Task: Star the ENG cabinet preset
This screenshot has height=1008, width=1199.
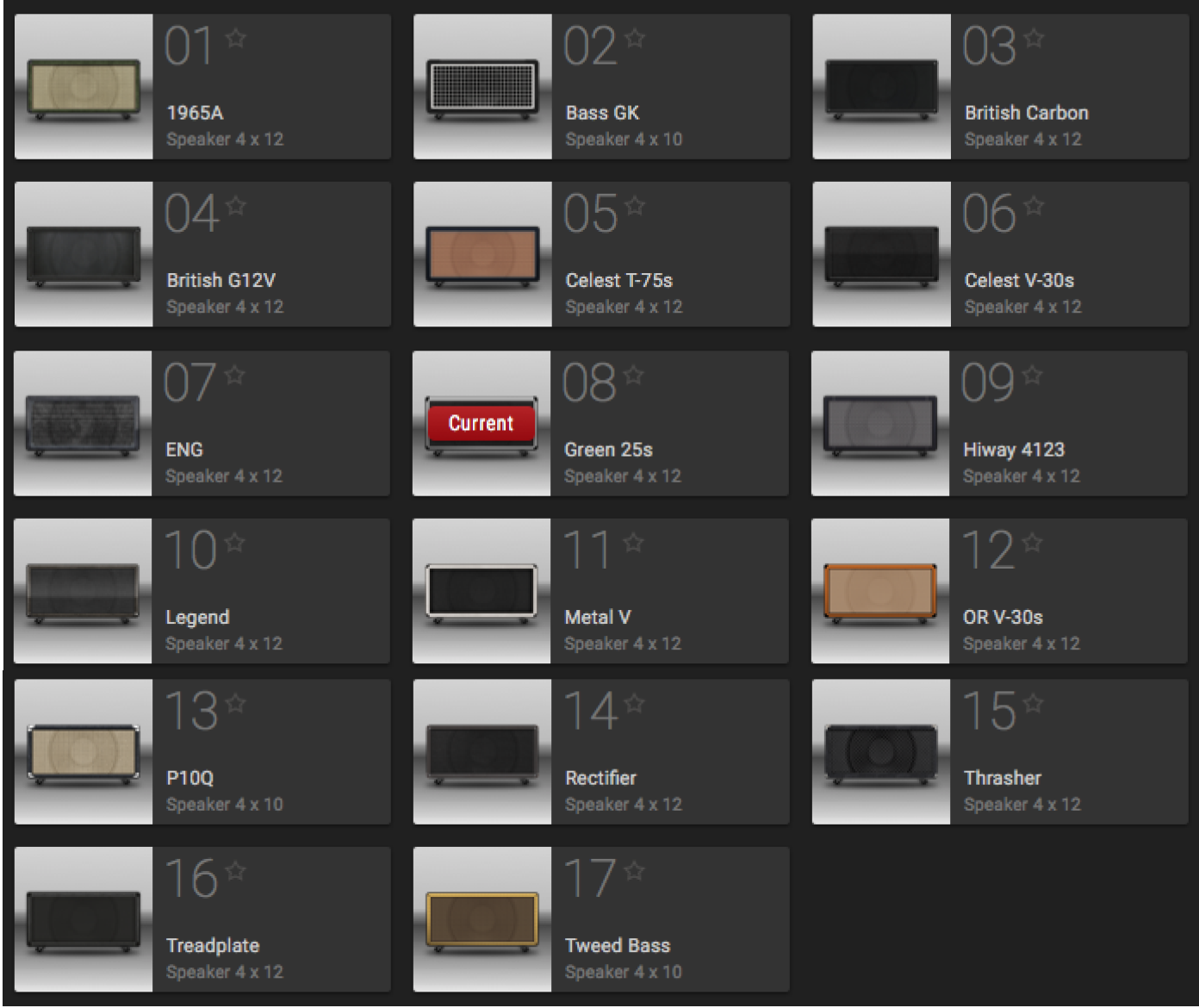Action: click(x=235, y=375)
